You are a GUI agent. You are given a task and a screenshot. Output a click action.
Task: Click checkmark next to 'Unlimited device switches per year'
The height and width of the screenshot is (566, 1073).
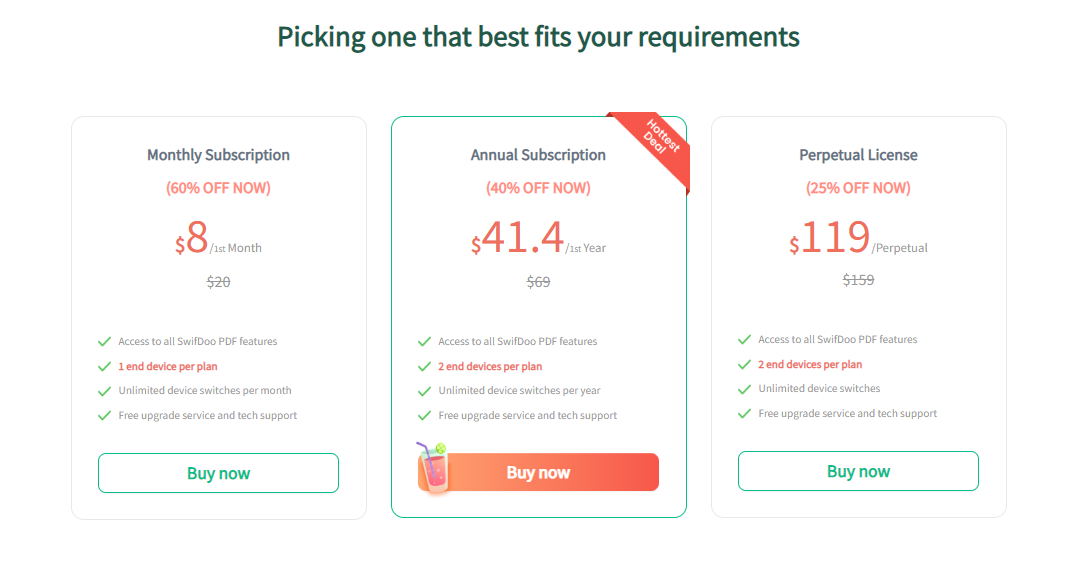[x=424, y=391]
